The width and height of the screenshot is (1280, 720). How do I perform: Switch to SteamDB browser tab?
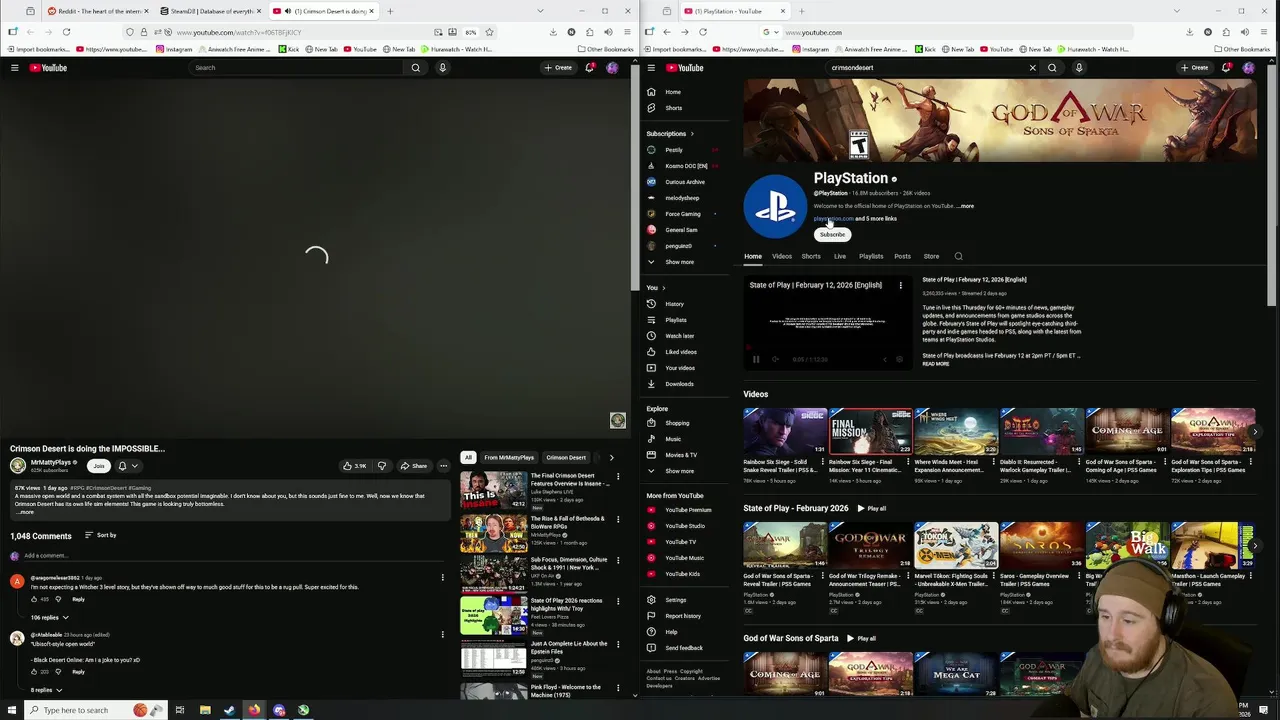pyautogui.click(x=210, y=11)
